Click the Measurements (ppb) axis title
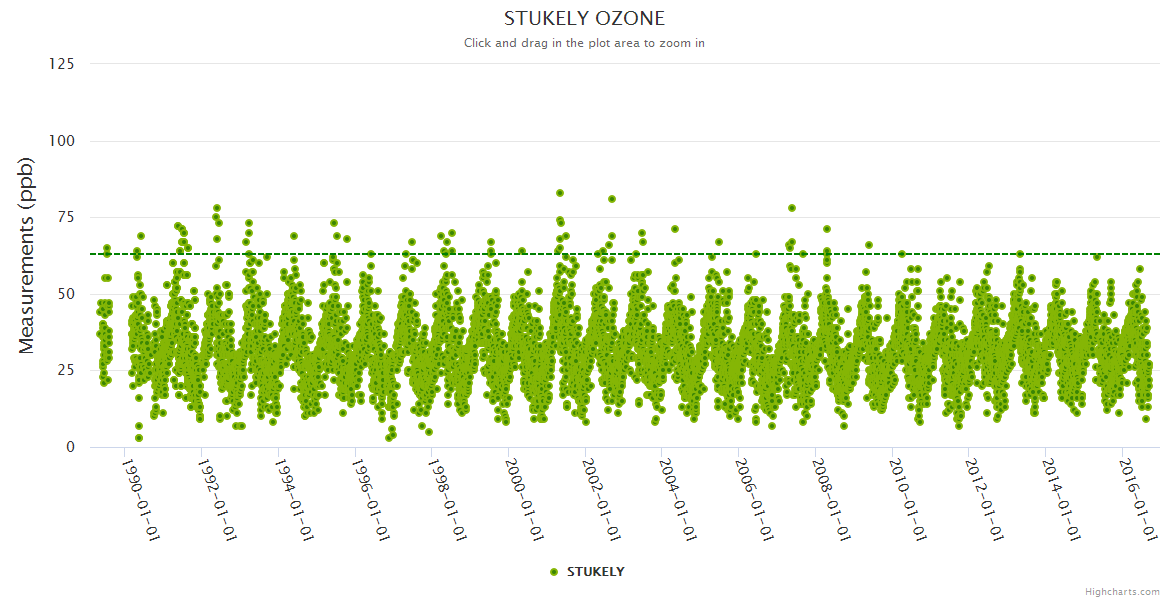The height and width of the screenshot is (600, 1170). [27, 255]
